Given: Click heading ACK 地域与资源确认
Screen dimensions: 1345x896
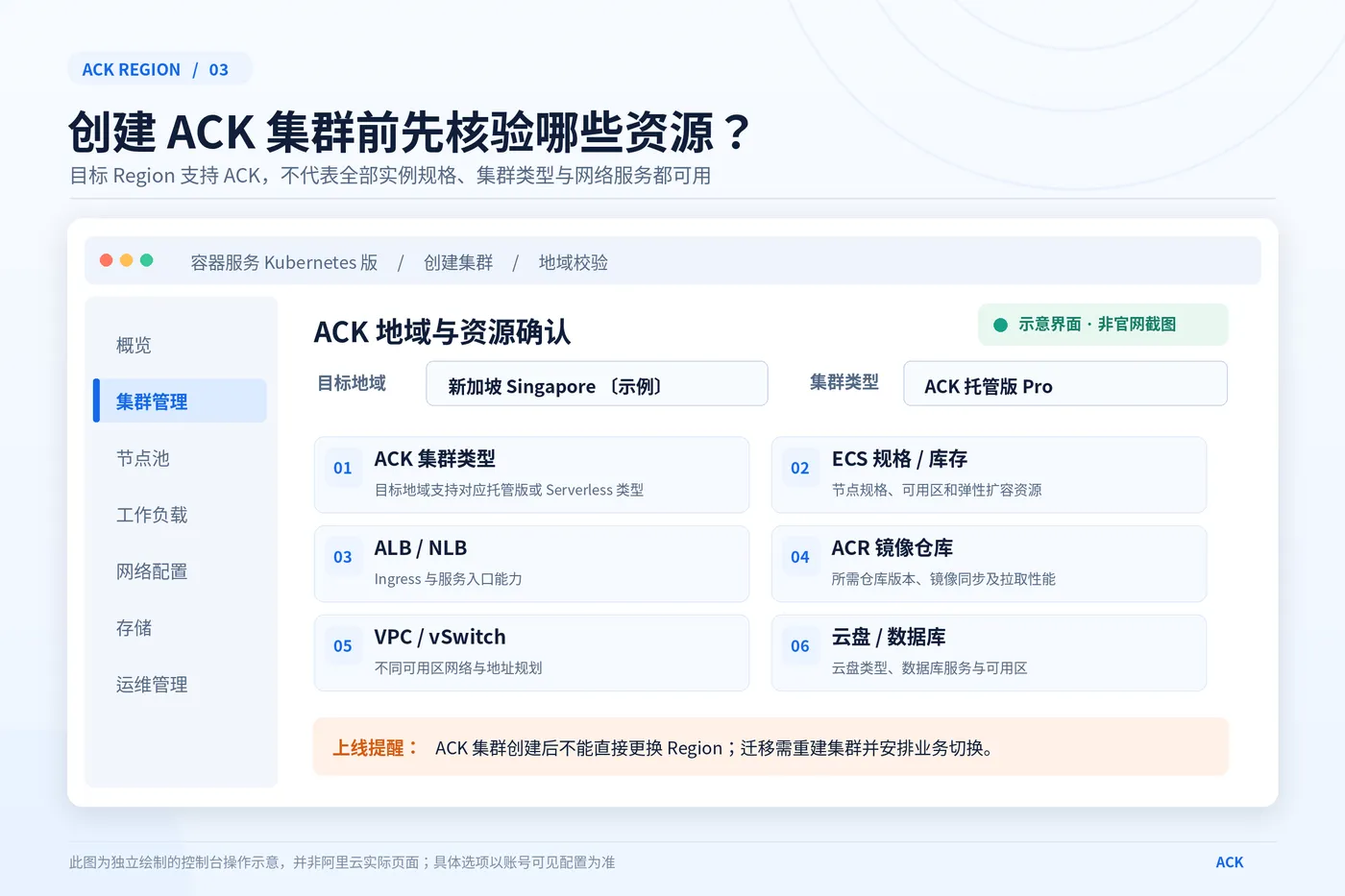Looking at the screenshot, I should (442, 331).
